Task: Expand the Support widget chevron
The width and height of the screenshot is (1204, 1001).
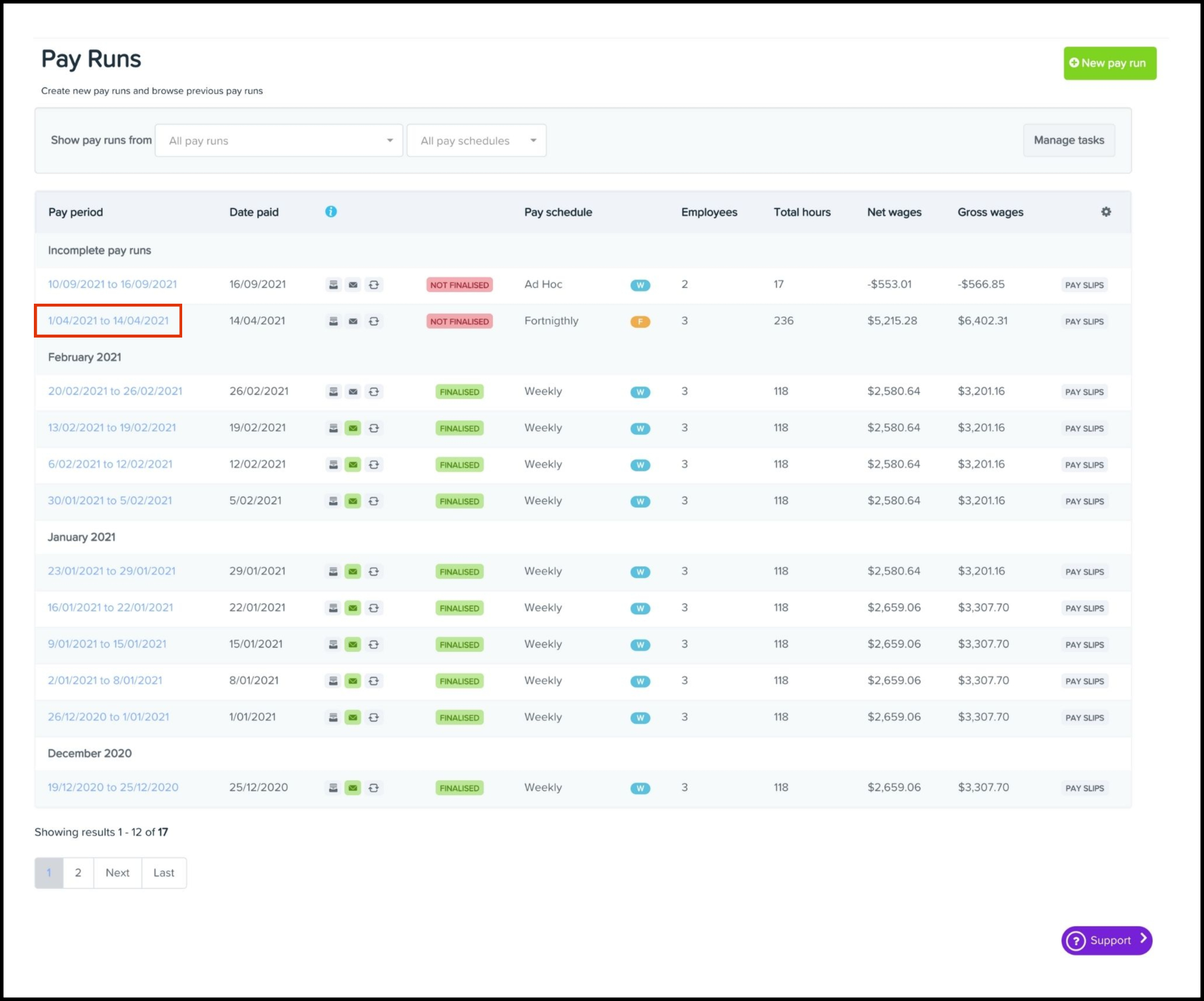Action: click(x=1143, y=939)
